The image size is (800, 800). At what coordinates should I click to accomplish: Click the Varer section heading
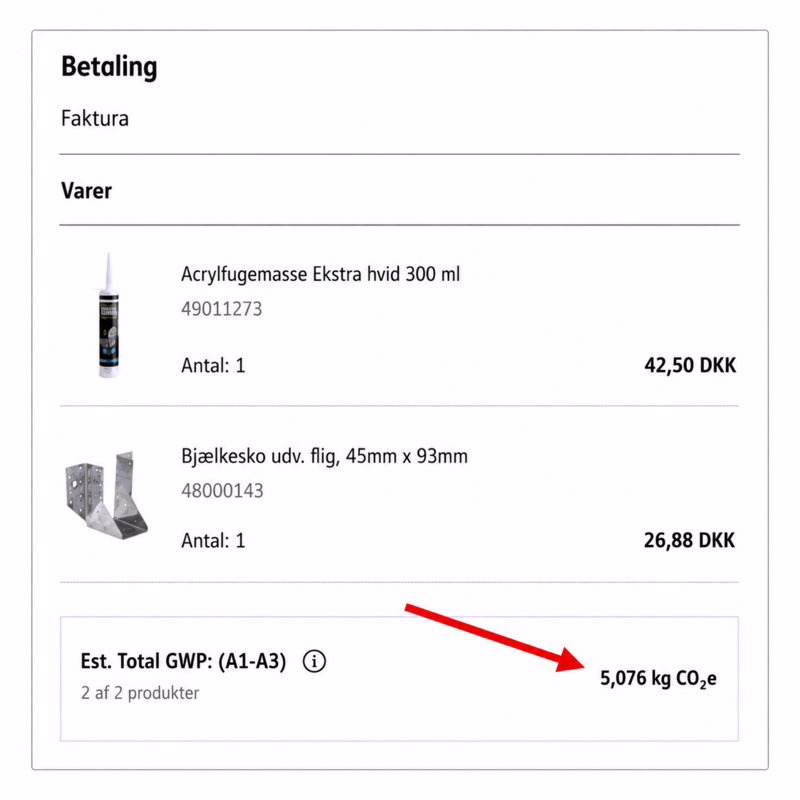(x=86, y=191)
